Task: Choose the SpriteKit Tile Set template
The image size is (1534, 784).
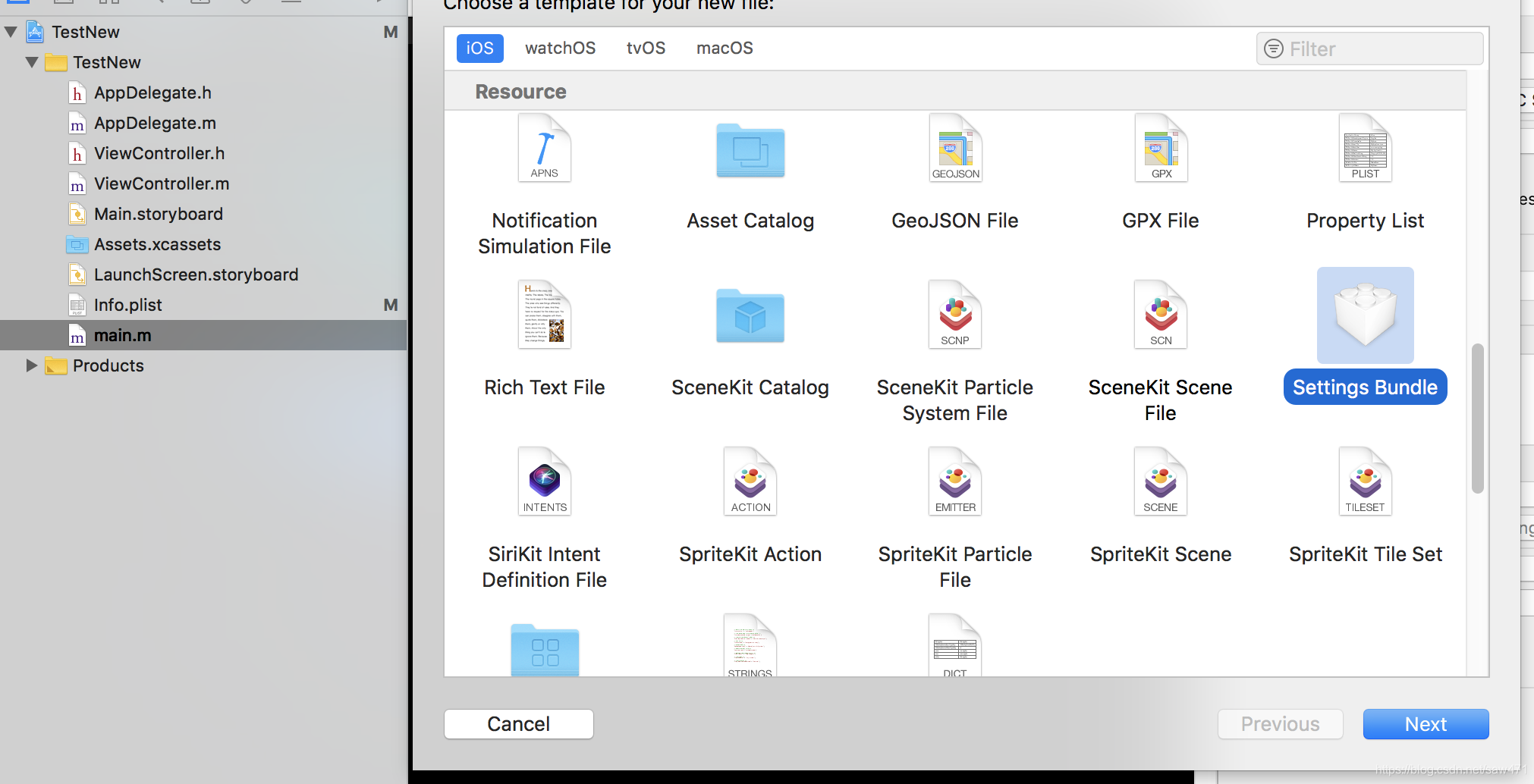Action: coord(1365,506)
